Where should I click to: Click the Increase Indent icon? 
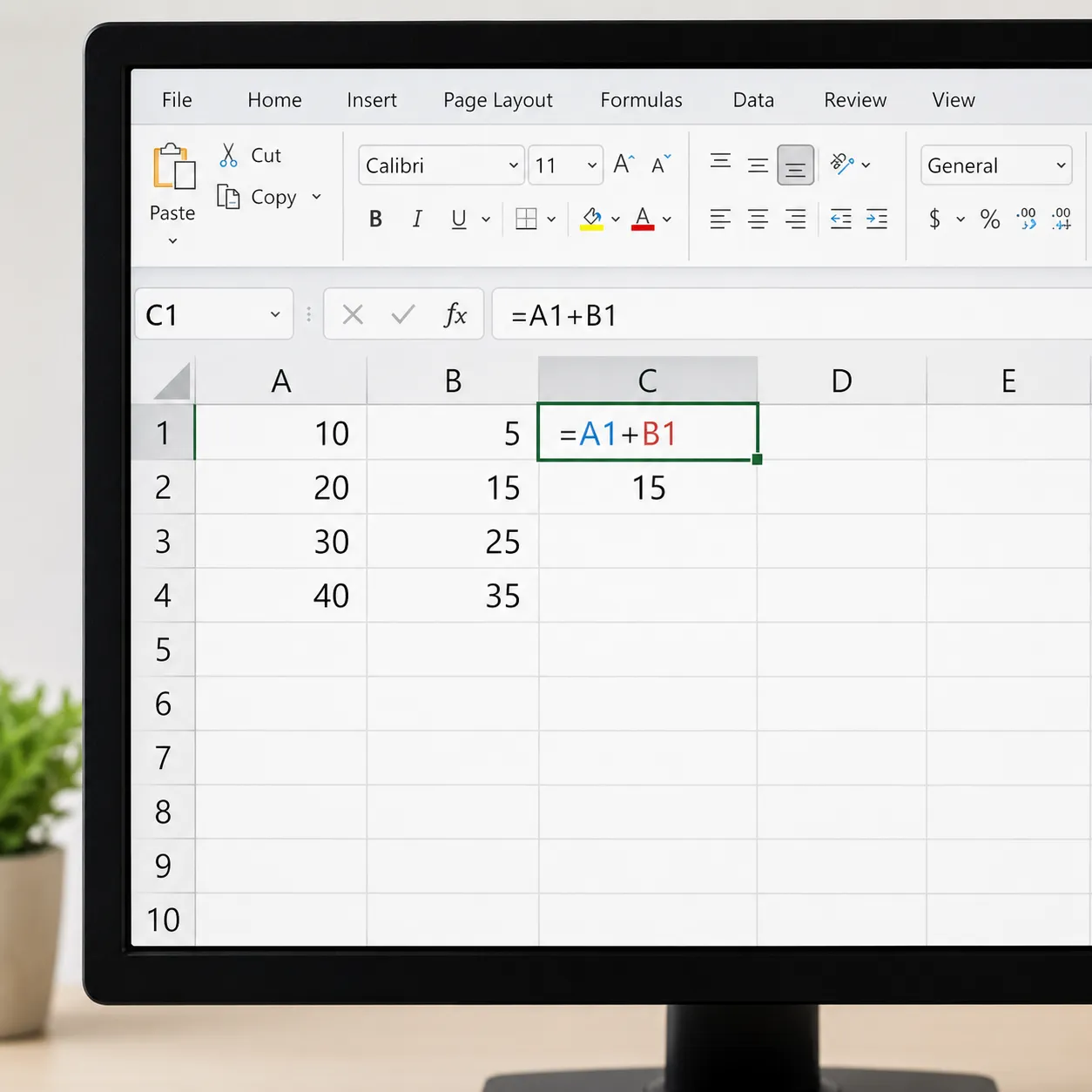[877, 219]
